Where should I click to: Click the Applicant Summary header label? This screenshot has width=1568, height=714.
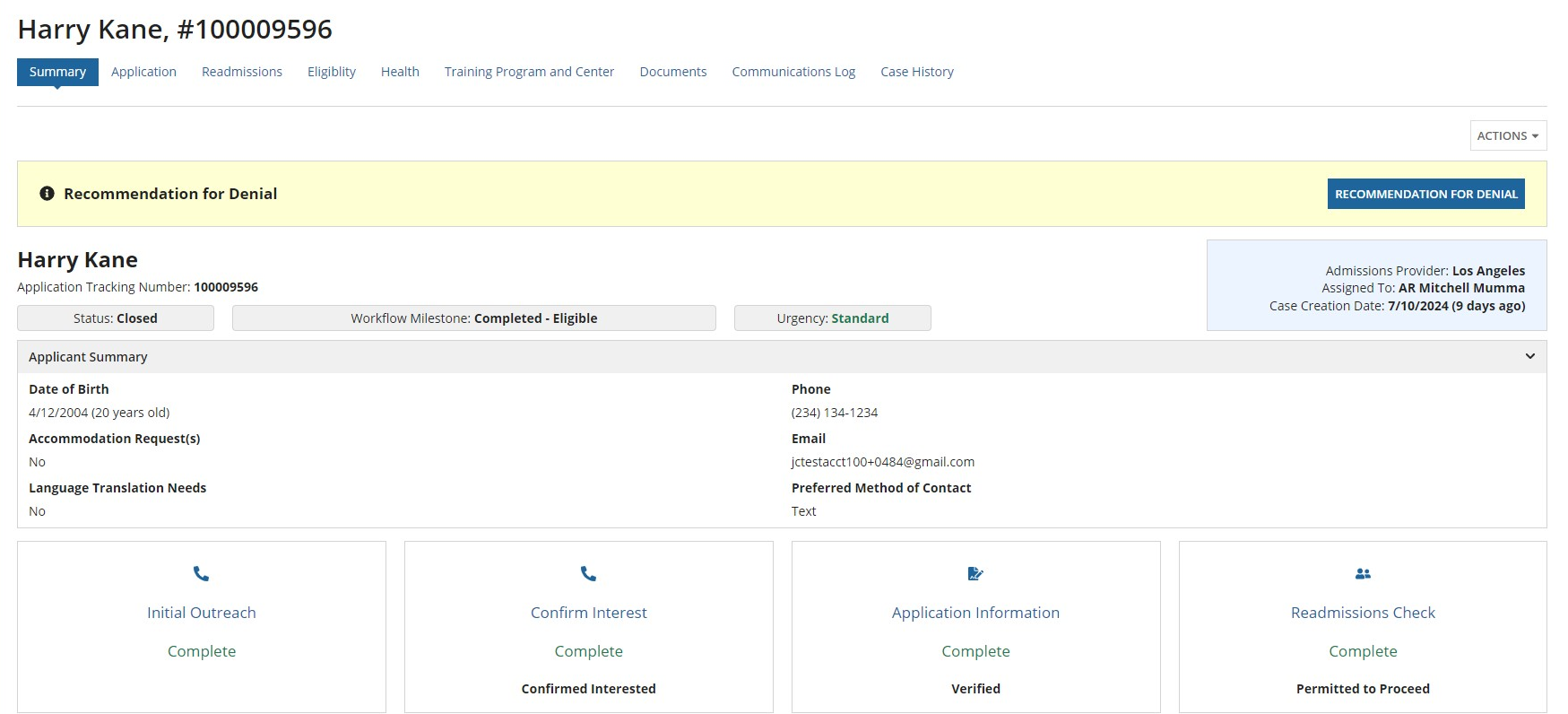click(88, 357)
